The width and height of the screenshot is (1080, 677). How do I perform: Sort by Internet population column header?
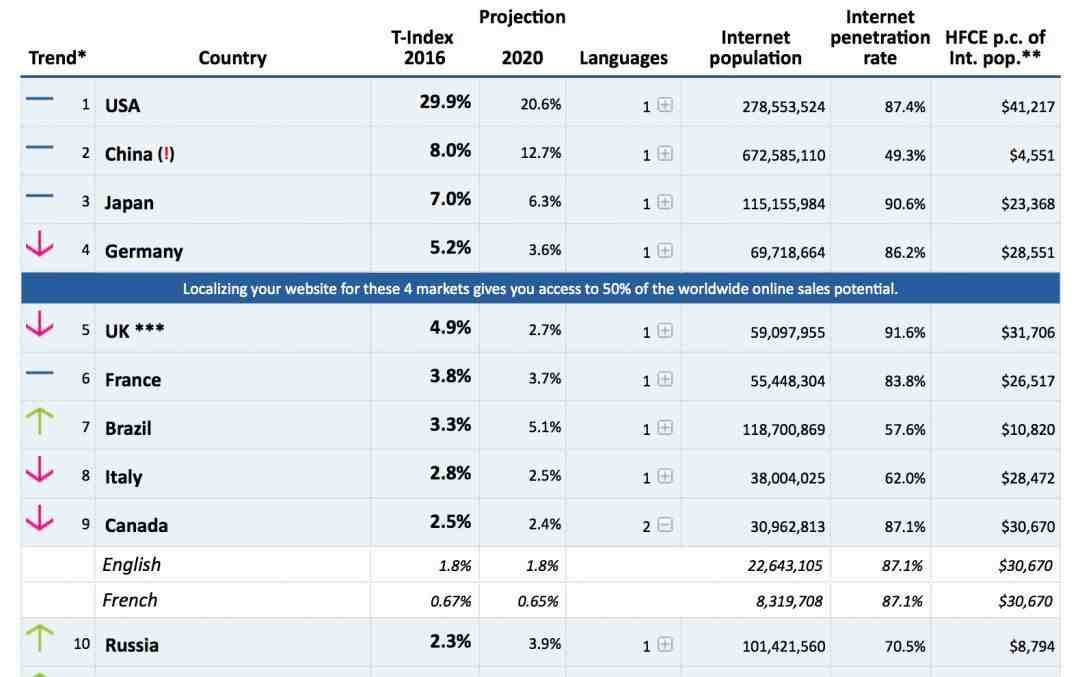[755, 48]
